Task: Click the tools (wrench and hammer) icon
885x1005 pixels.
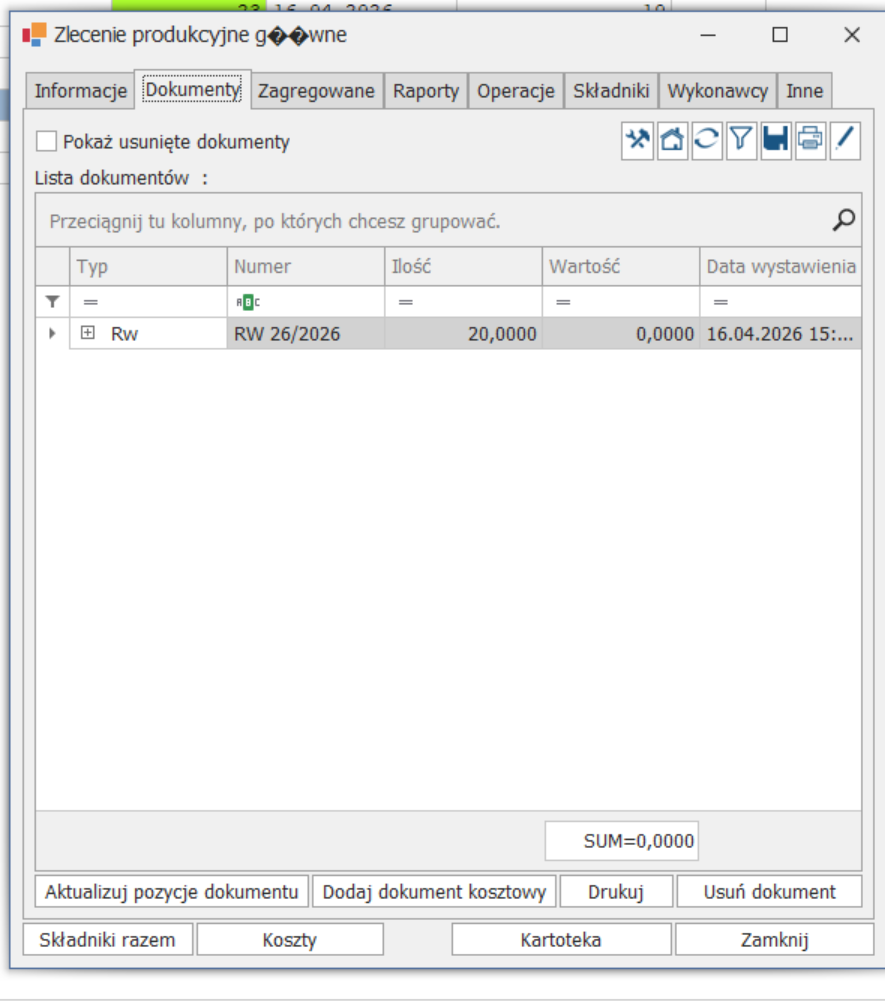Action: [637, 140]
